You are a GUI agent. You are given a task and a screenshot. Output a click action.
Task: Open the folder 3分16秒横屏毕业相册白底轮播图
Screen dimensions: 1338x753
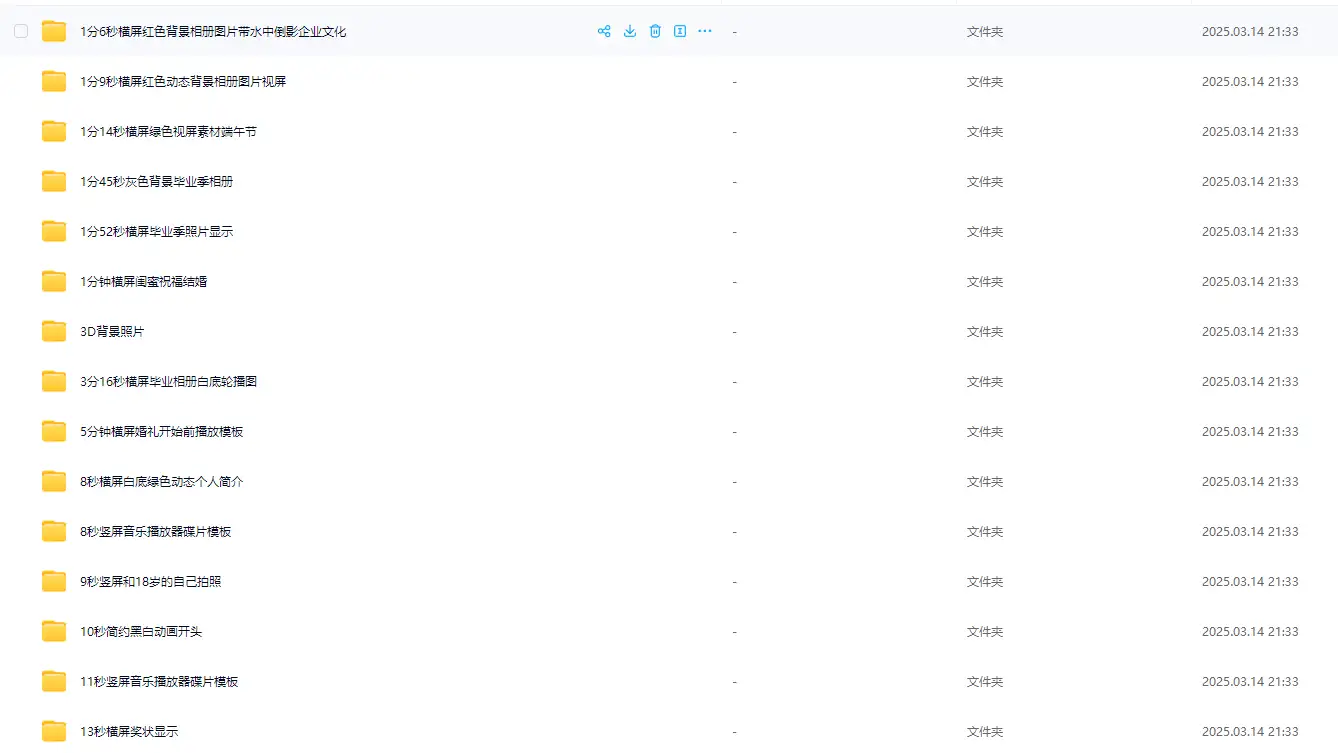(168, 382)
